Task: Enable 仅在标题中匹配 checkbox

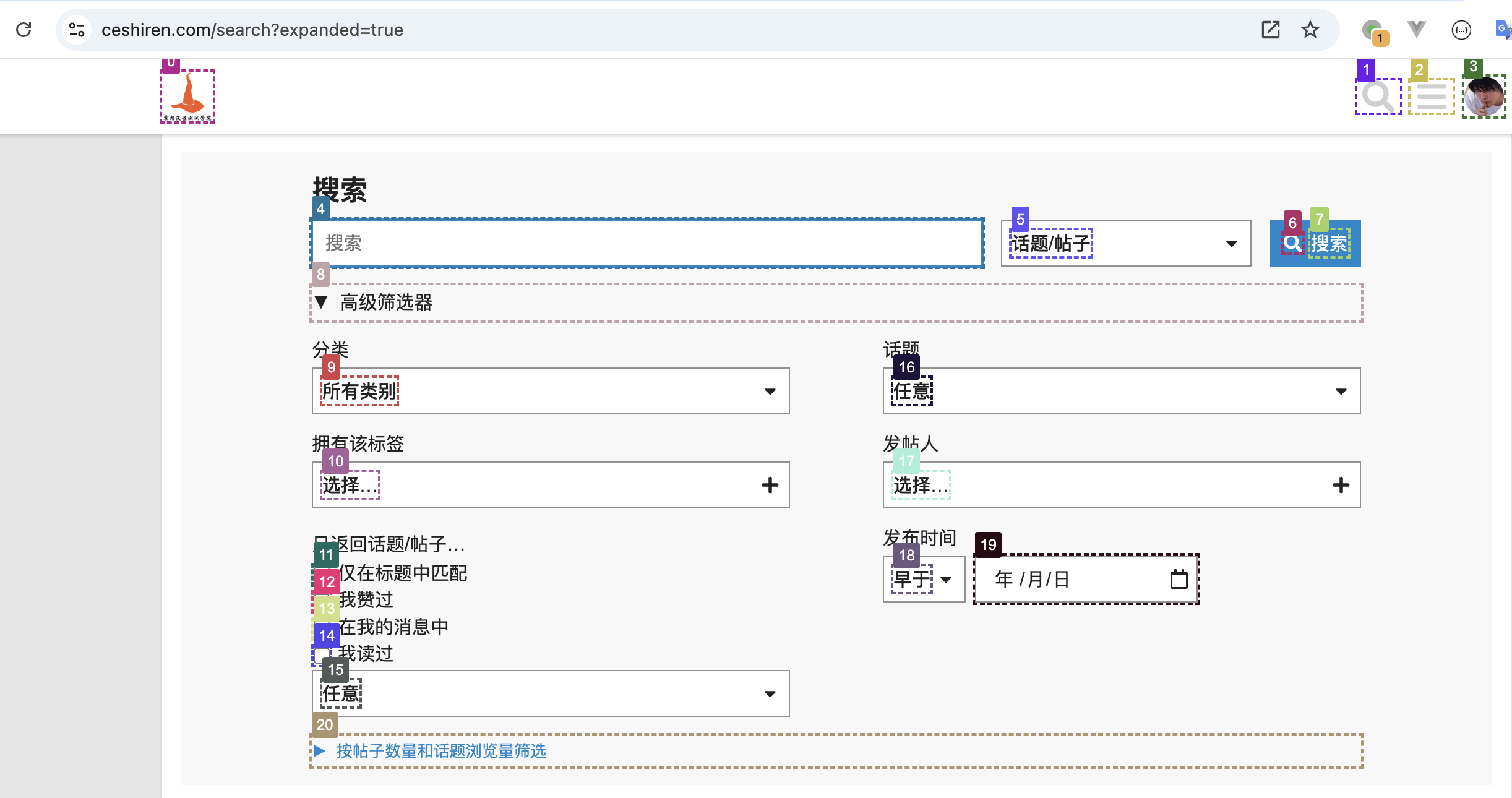Action: (x=321, y=573)
